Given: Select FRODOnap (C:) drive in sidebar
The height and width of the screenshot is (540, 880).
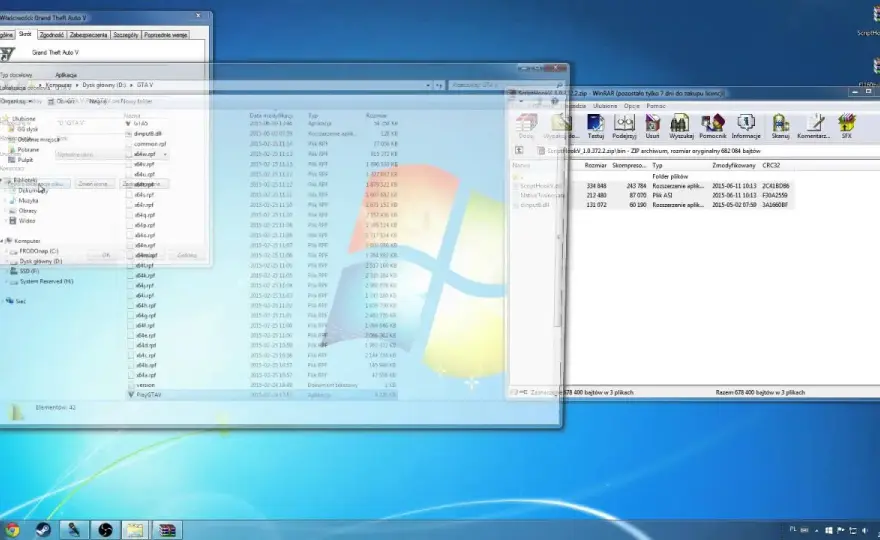Looking at the screenshot, I should coord(39,251).
